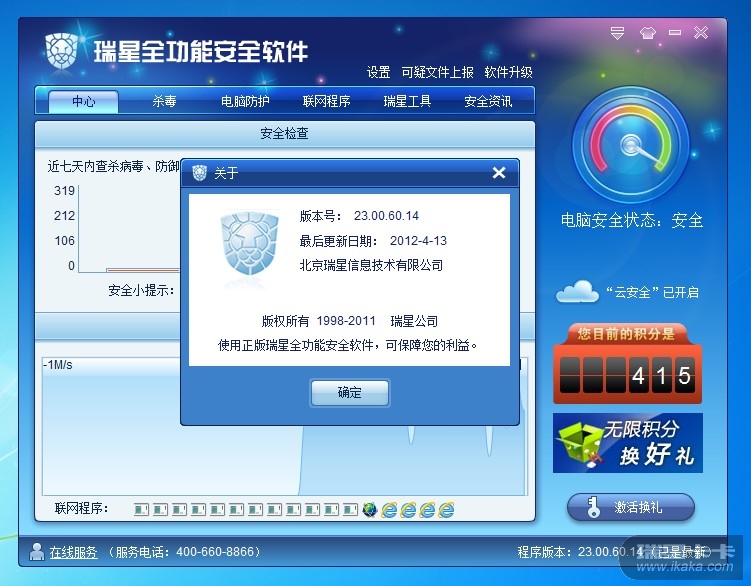Click 北京瑞星信息技术有限公司 text

tap(371, 265)
